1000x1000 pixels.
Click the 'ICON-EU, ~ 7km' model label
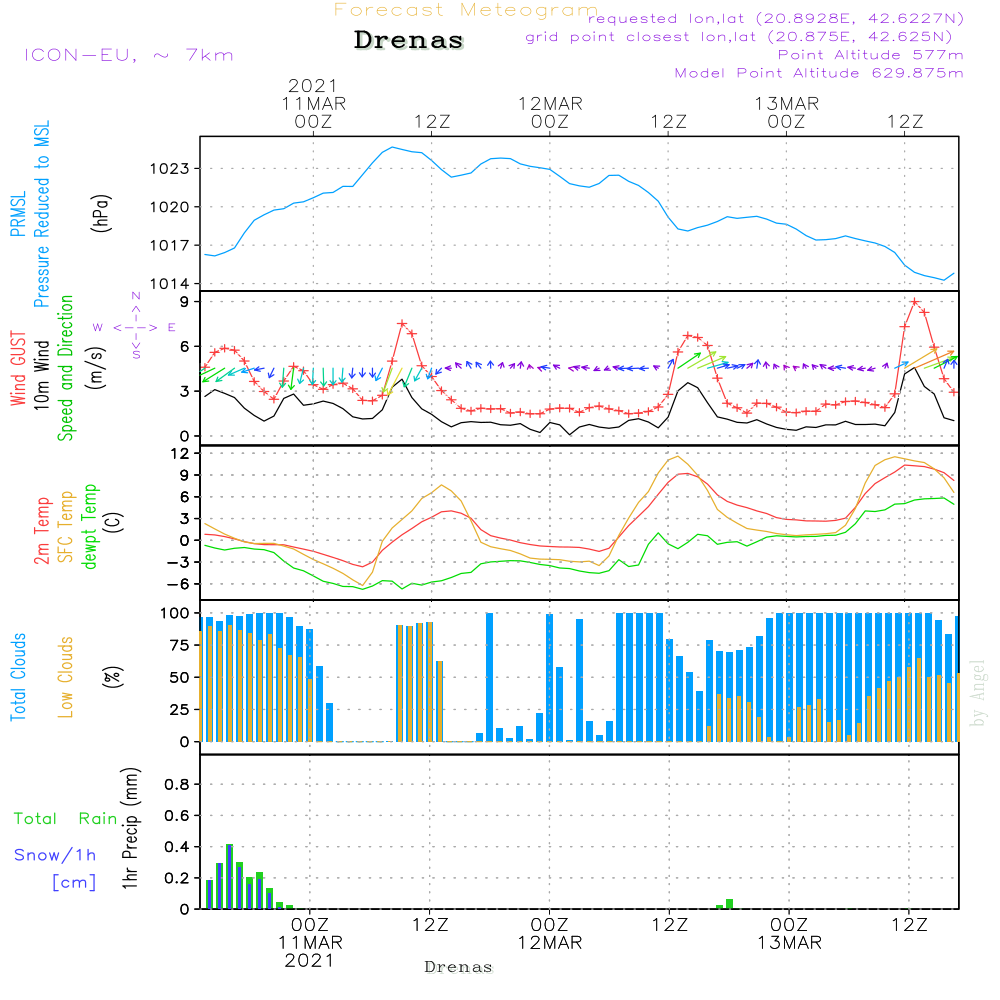[x=129, y=55]
